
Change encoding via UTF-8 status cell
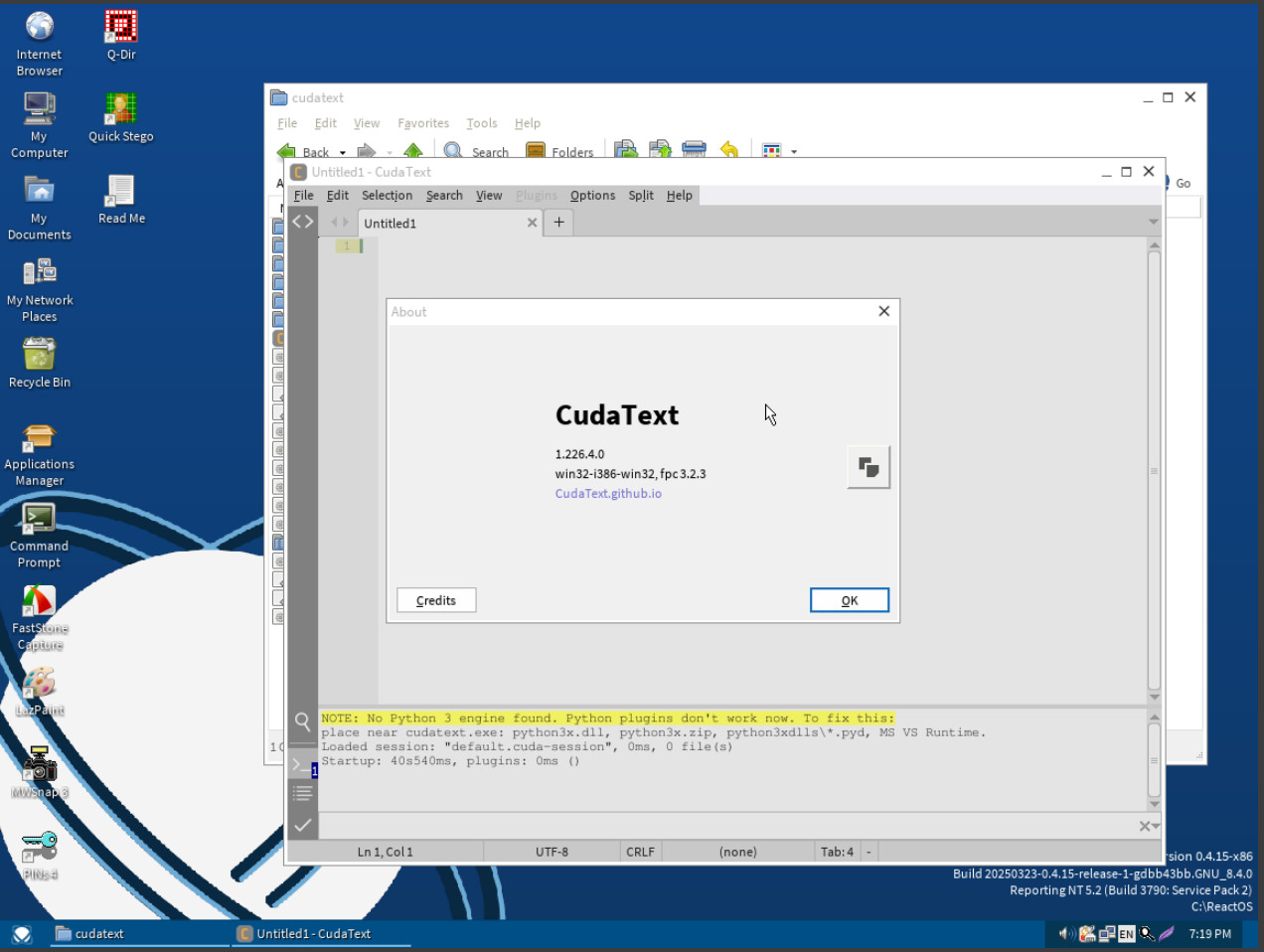coord(552,852)
